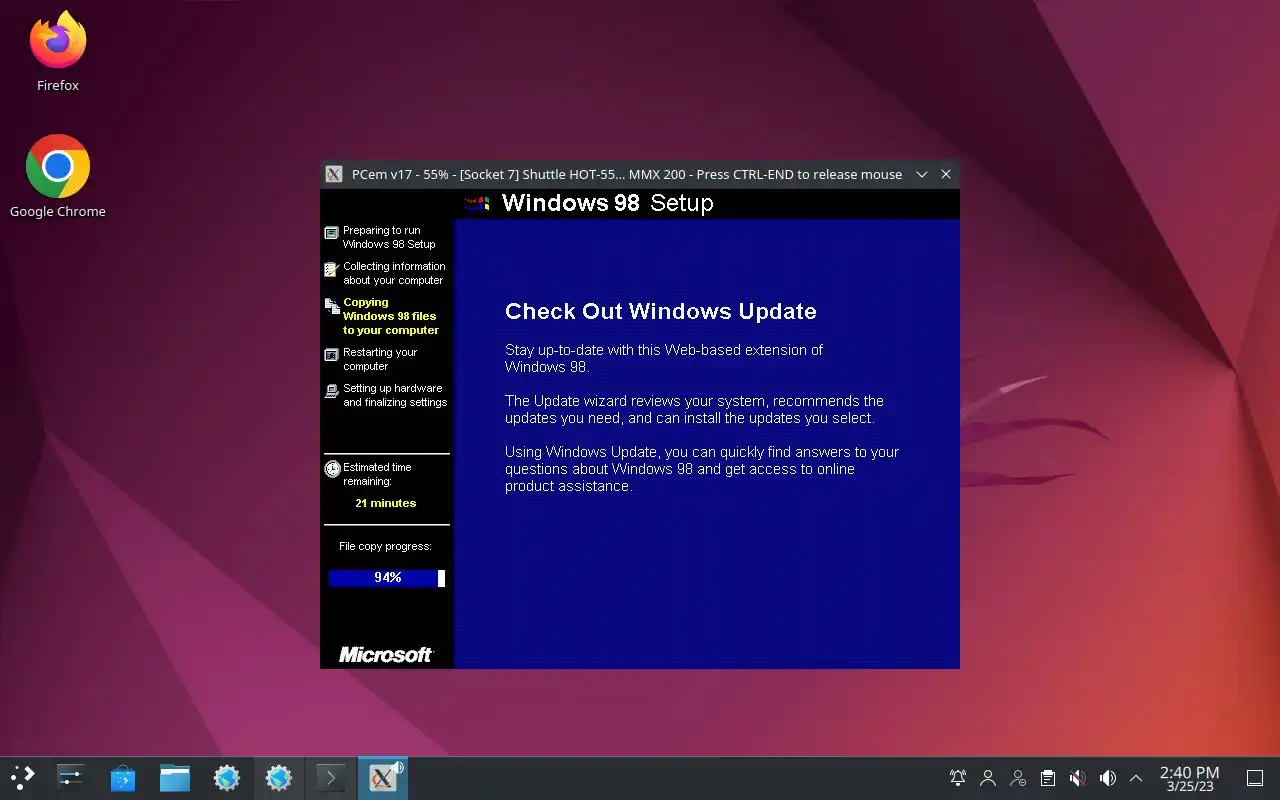Open the sliders settings icon in taskbar

tap(71, 778)
